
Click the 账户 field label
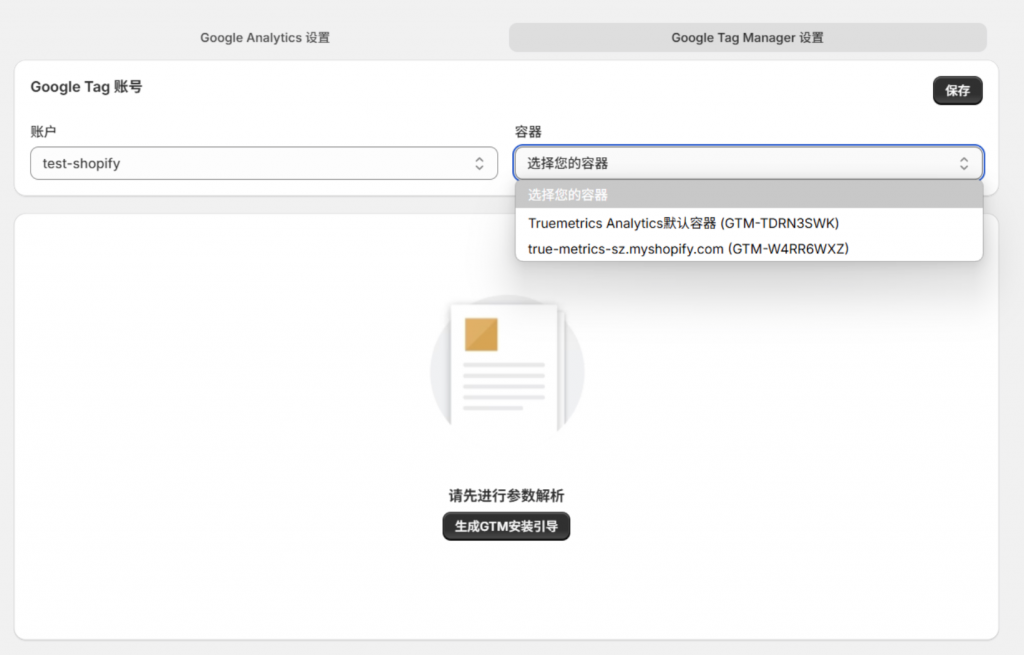pos(43,132)
